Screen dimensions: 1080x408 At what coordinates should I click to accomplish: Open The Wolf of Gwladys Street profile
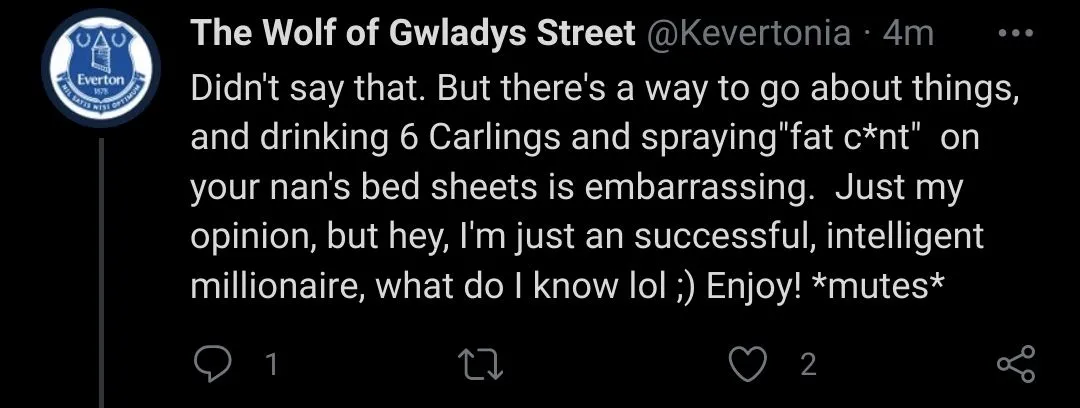pos(413,35)
